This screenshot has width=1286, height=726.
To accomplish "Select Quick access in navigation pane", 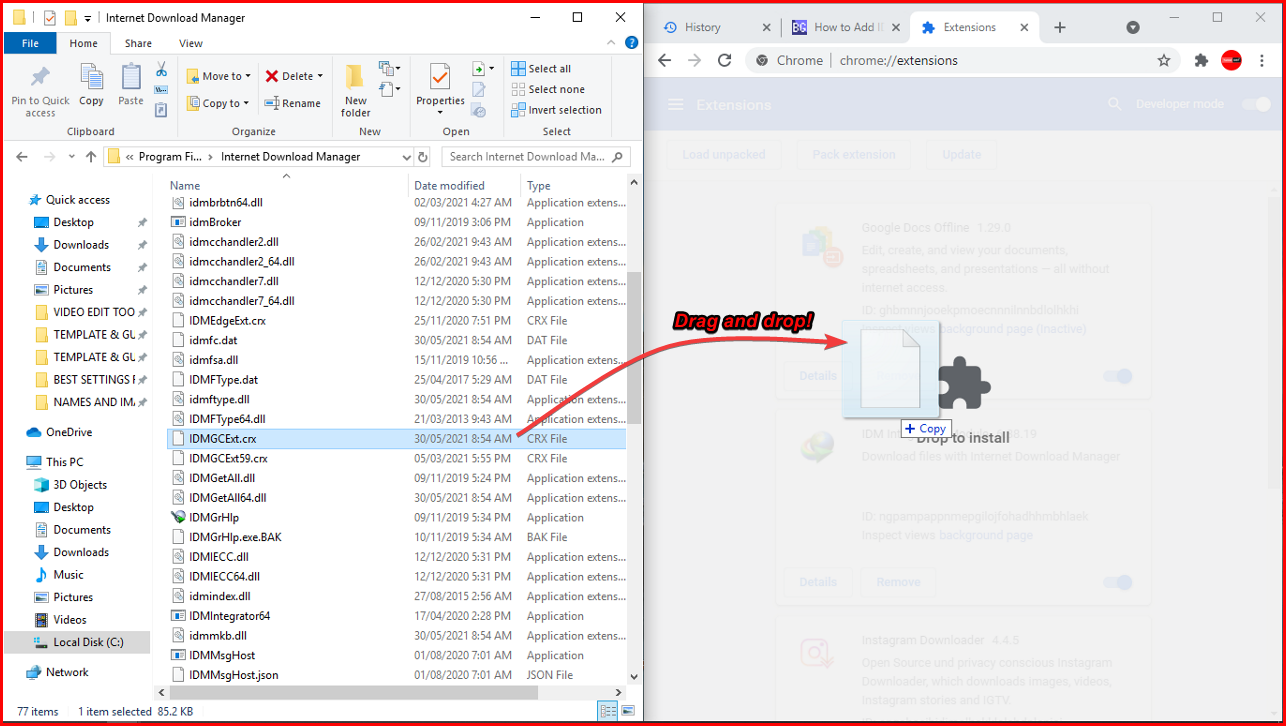I will [78, 200].
